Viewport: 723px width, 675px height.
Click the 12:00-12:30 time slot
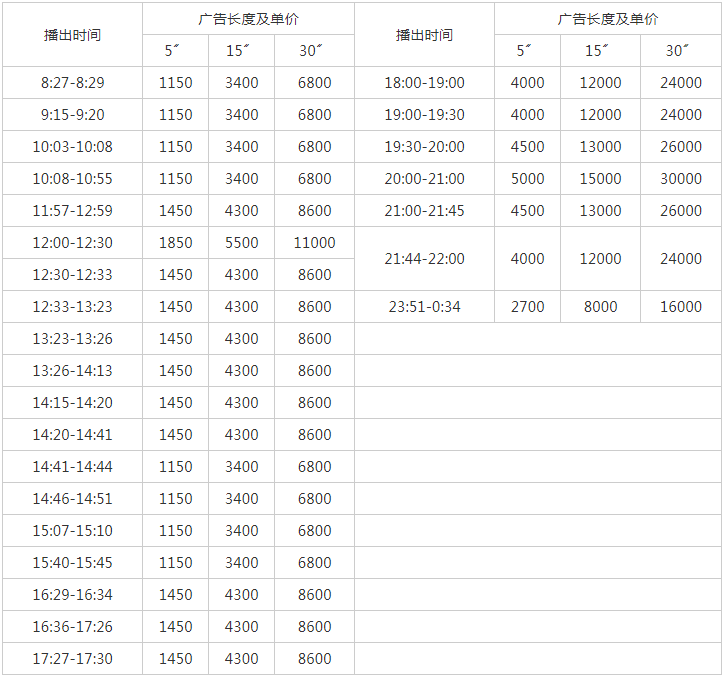[x=72, y=243]
